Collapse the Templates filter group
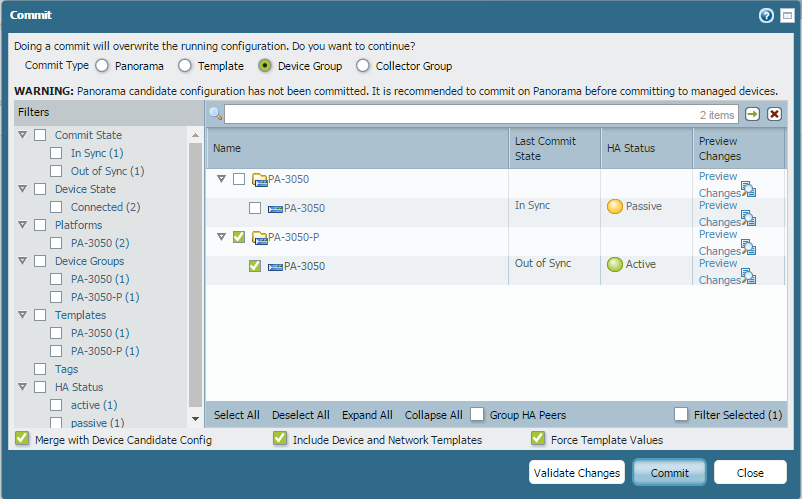Viewport: 802px width, 499px height. tap(23, 314)
